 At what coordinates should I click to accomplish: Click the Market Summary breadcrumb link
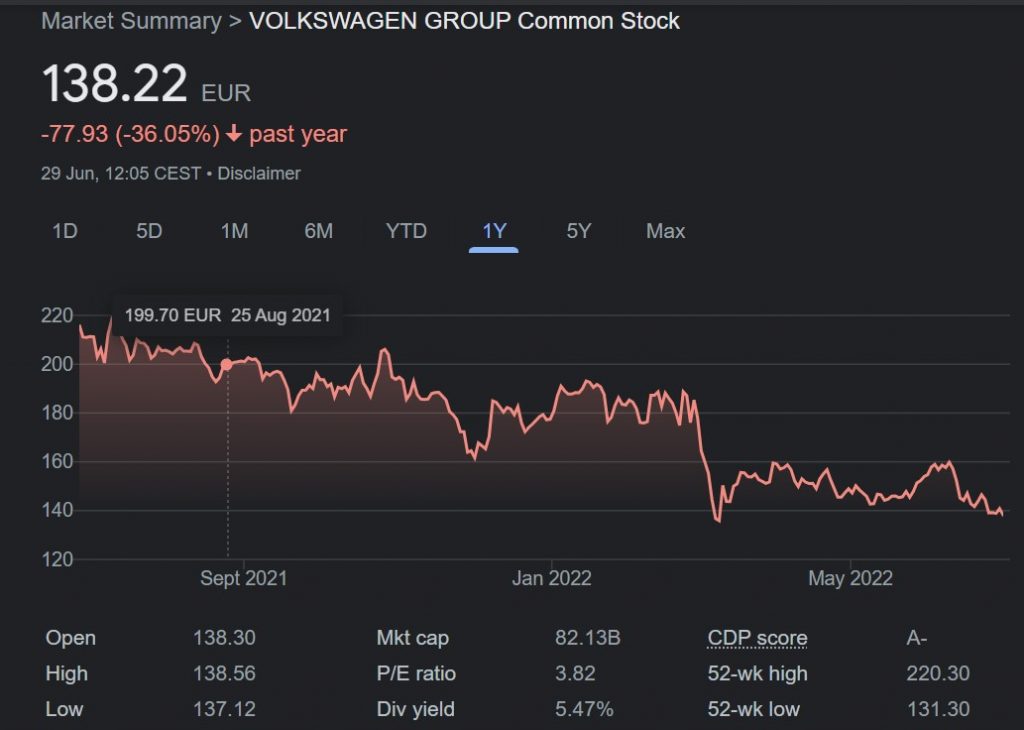coord(131,21)
